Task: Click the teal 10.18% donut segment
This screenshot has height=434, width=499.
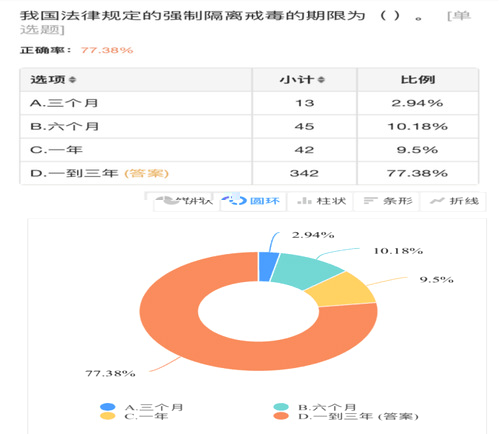Action: [x=305, y=270]
